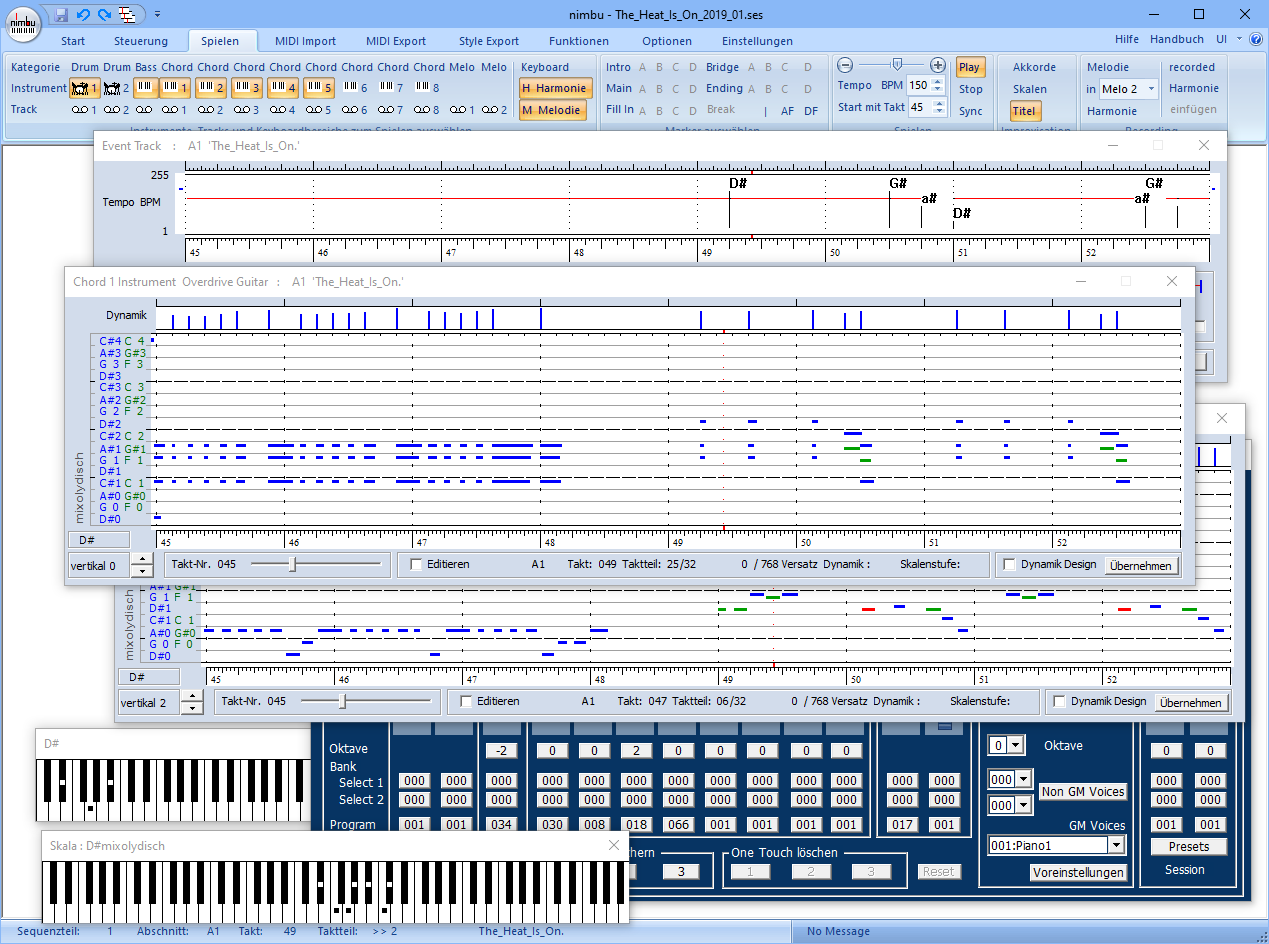Toggle the Akkorde improvisation option

click(x=1034, y=67)
